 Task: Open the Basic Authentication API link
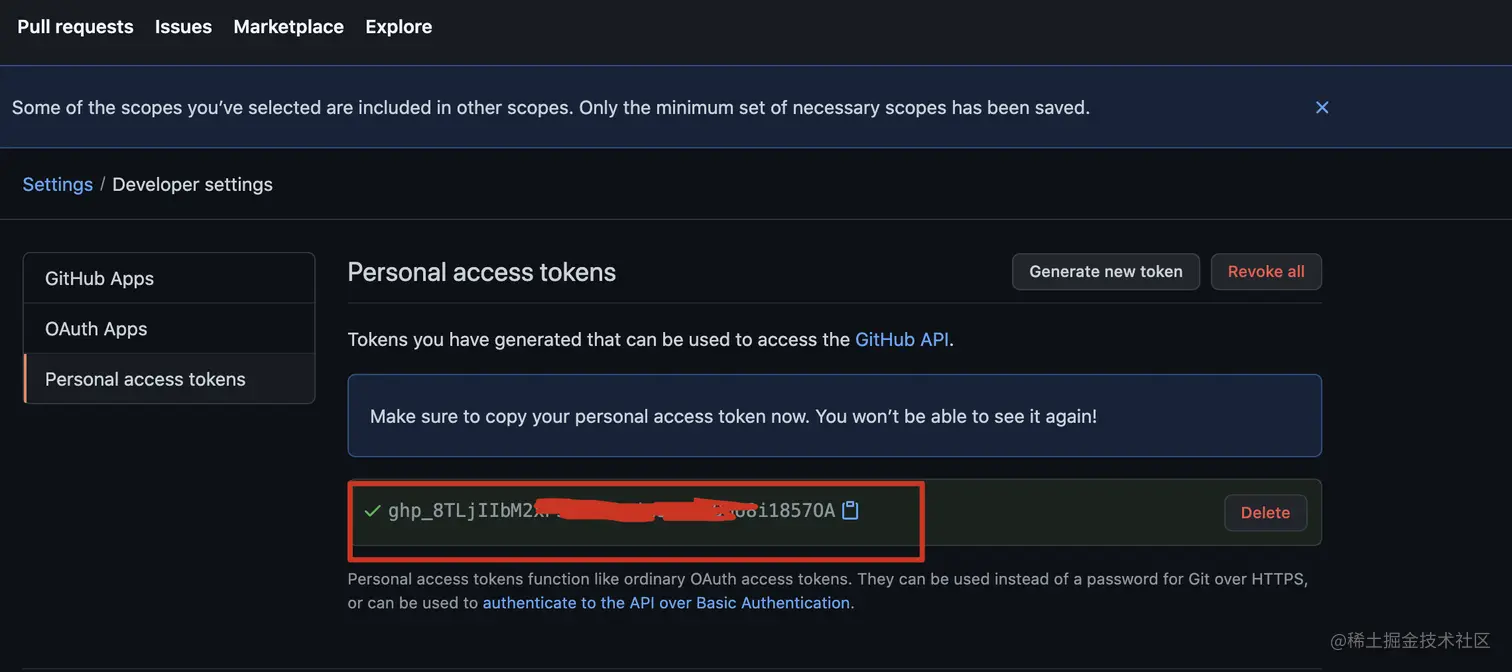(666, 603)
